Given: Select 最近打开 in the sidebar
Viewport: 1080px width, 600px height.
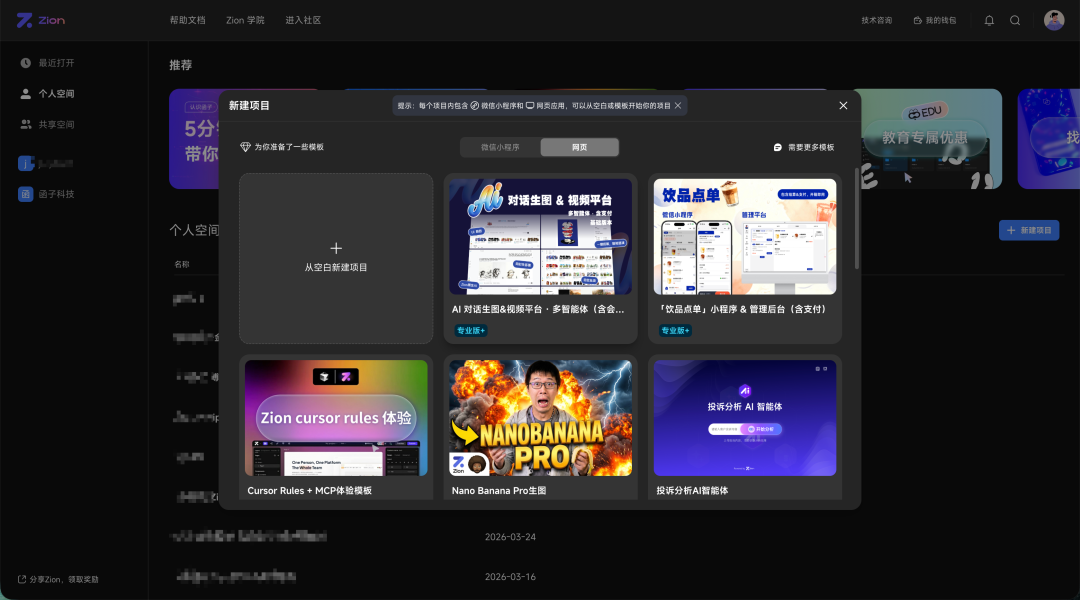Looking at the screenshot, I should point(56,63).
